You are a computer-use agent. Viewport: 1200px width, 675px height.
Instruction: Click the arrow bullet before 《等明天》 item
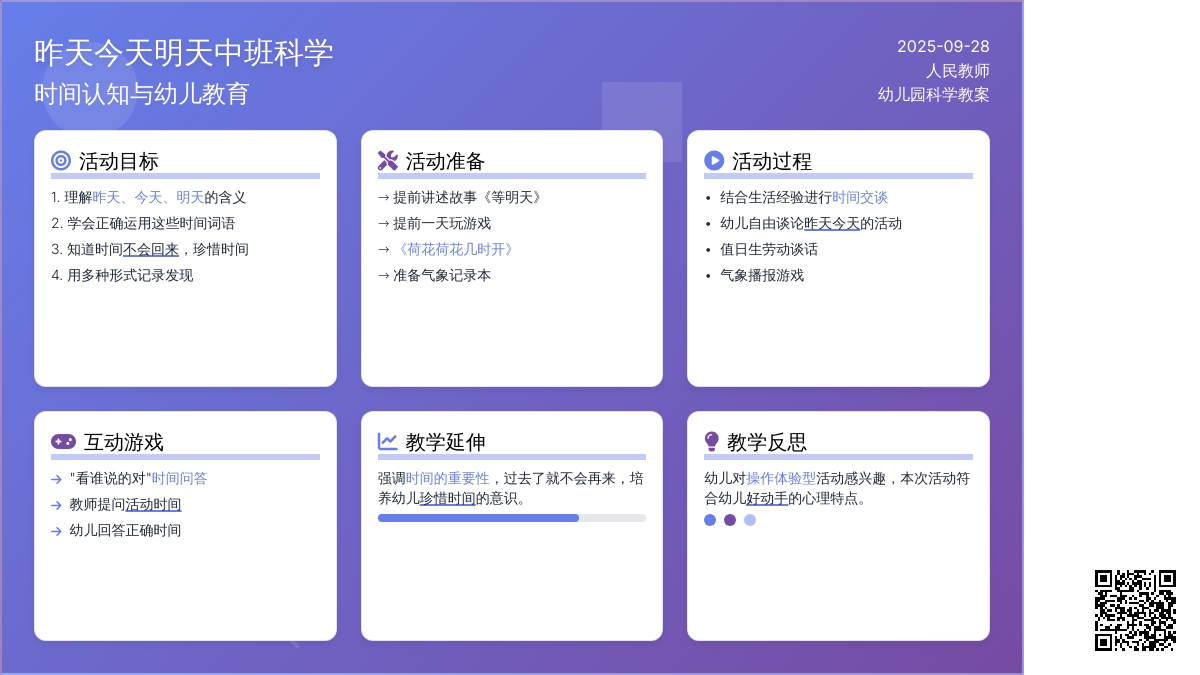[x=382, y=197]
